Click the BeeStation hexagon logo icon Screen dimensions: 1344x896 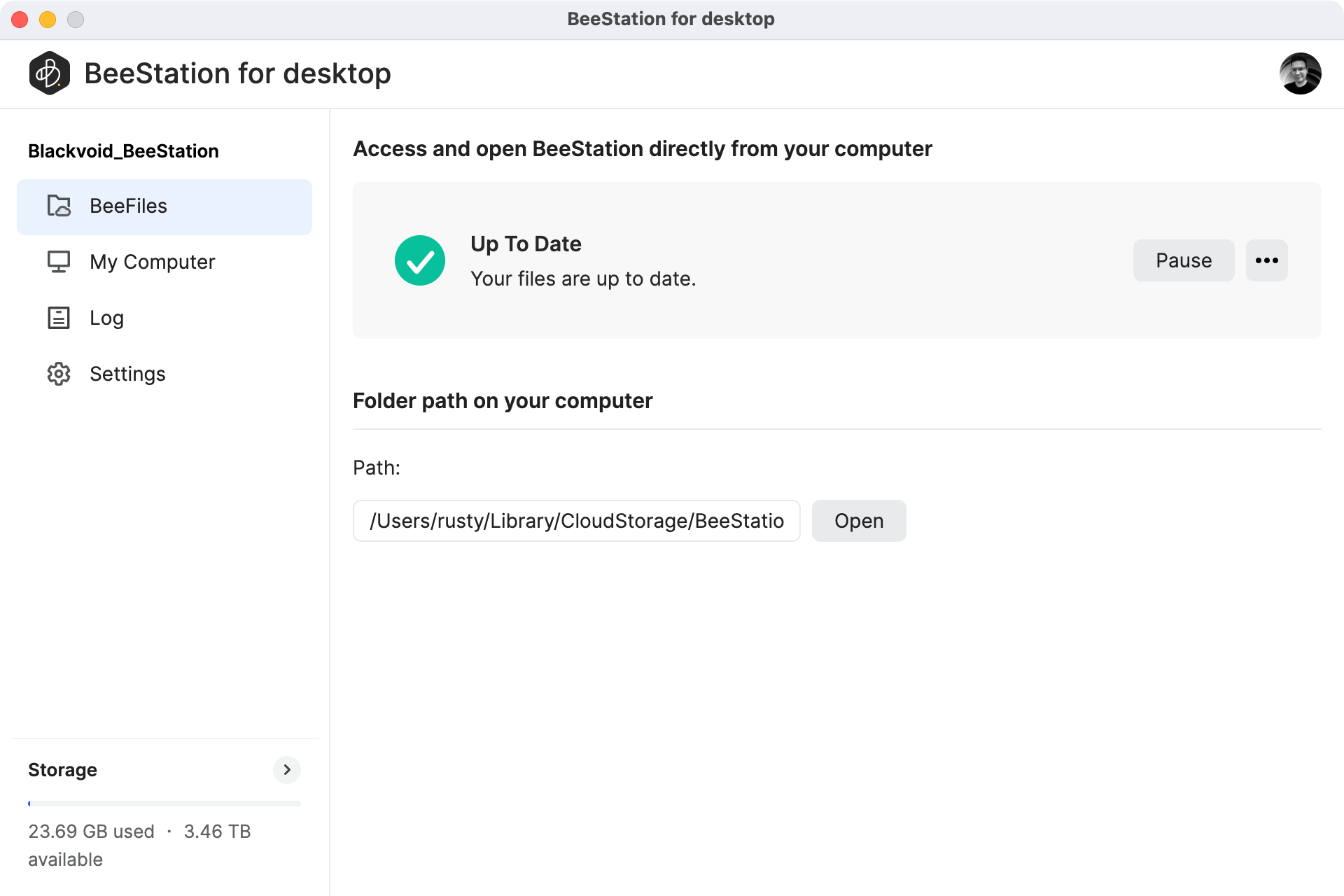click(x=49, y=73)
